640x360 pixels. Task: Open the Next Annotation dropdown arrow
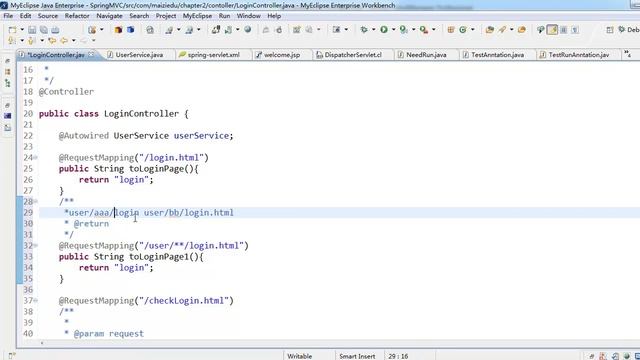click(22, 41)
